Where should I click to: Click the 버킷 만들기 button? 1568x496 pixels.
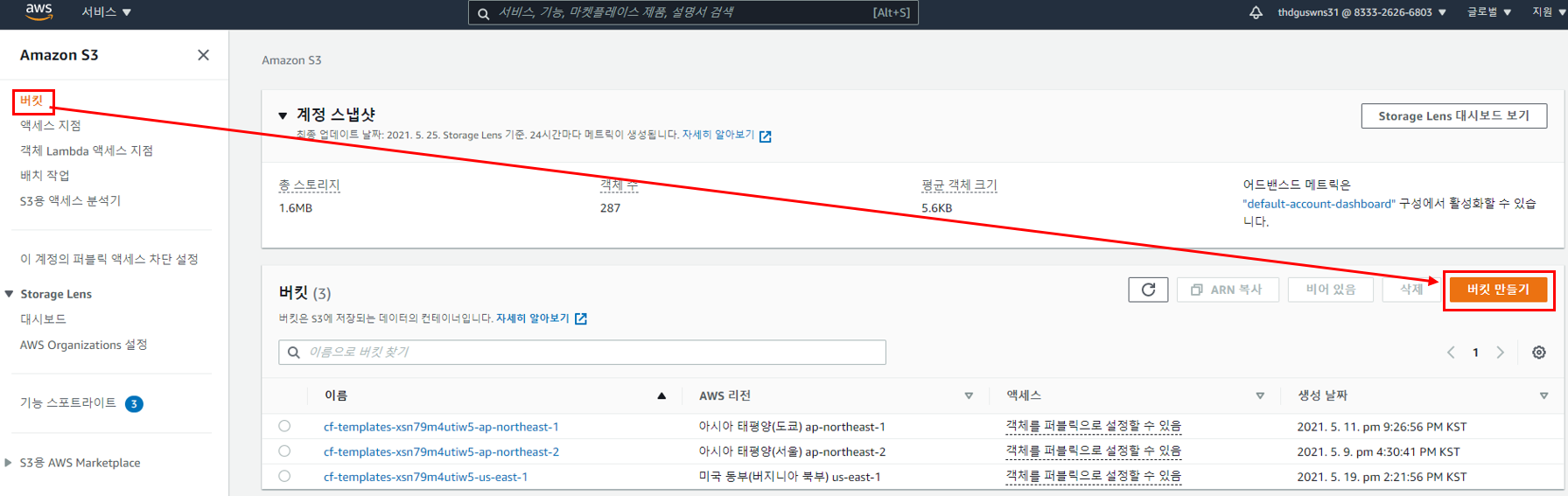(1498, 290)
